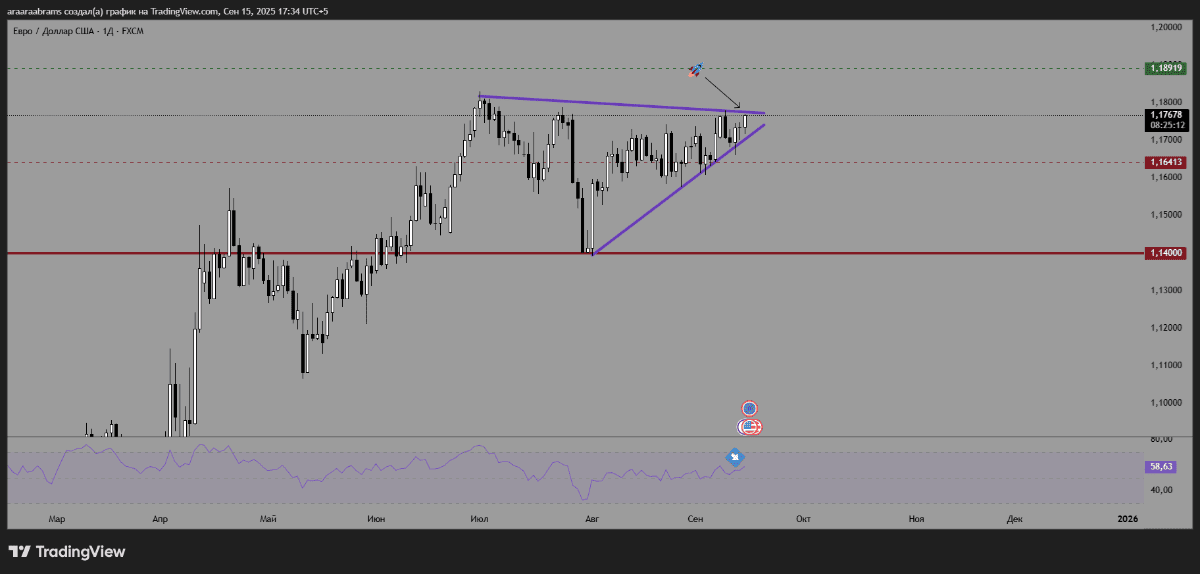Click the Июл label on time axis
1200x574 pixels.
click(x=478, y=518)
